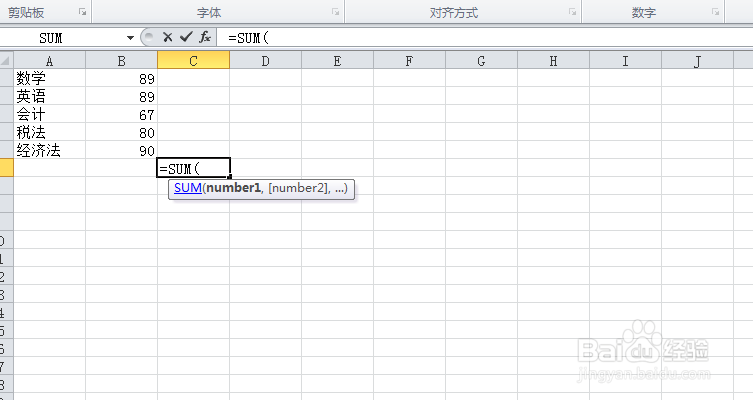Open the SUM function help link

(188, 188)
